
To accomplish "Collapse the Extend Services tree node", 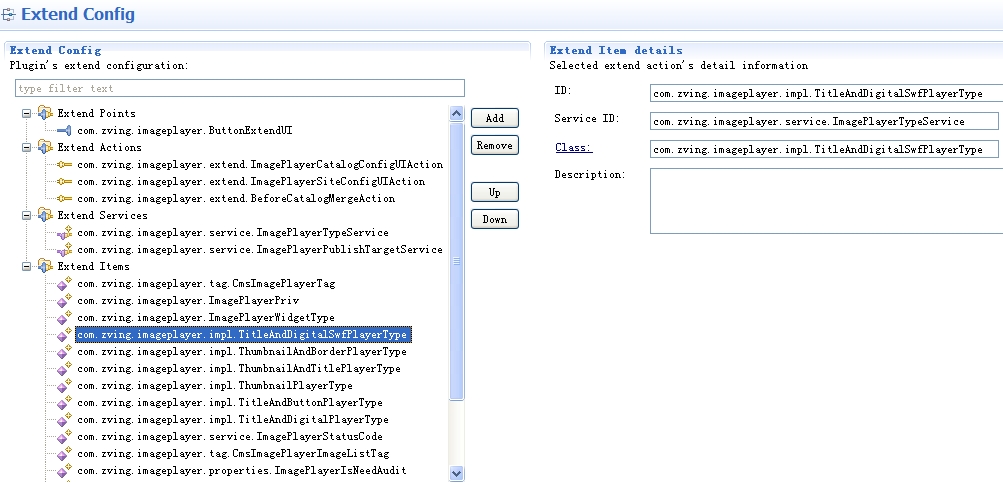I will pyautogui.click(x=26, y=216).
